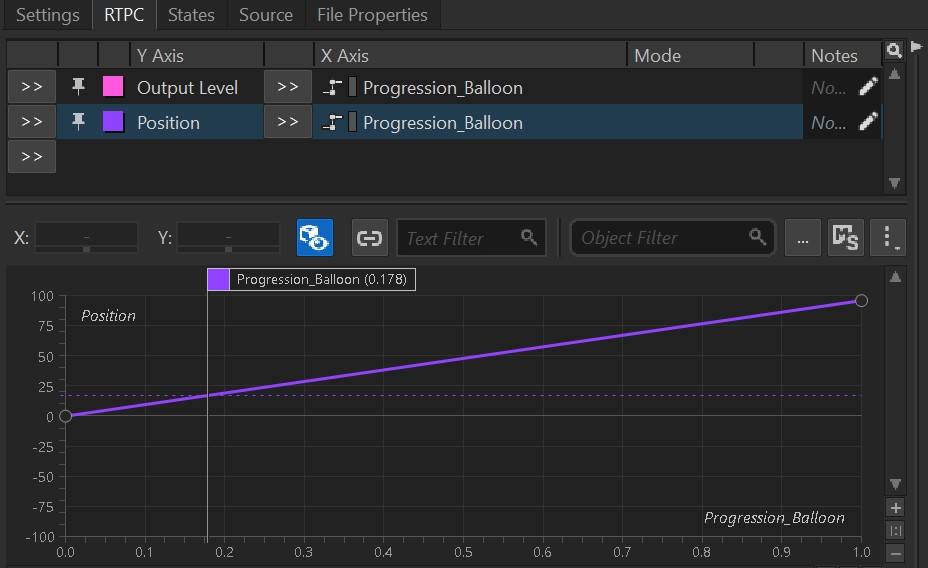Click the reset zoom button between plus and minus
Screen dimensions: 928x568
pos(896,530)
